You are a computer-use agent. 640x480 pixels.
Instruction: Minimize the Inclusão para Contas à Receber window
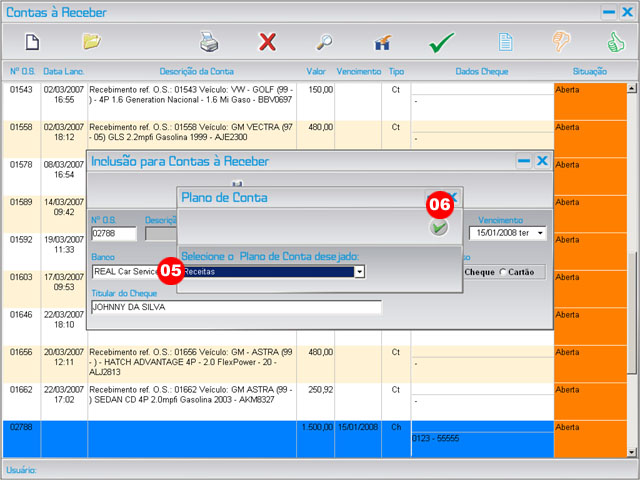tap(523, 161)
